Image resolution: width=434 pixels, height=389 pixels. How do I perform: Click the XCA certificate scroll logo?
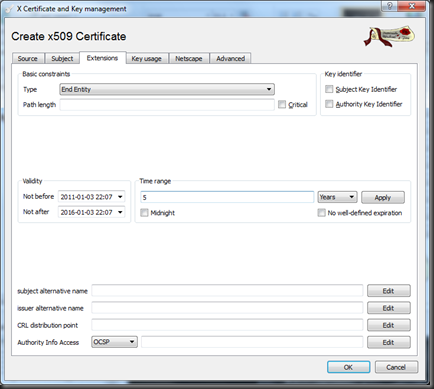point(389,36)
